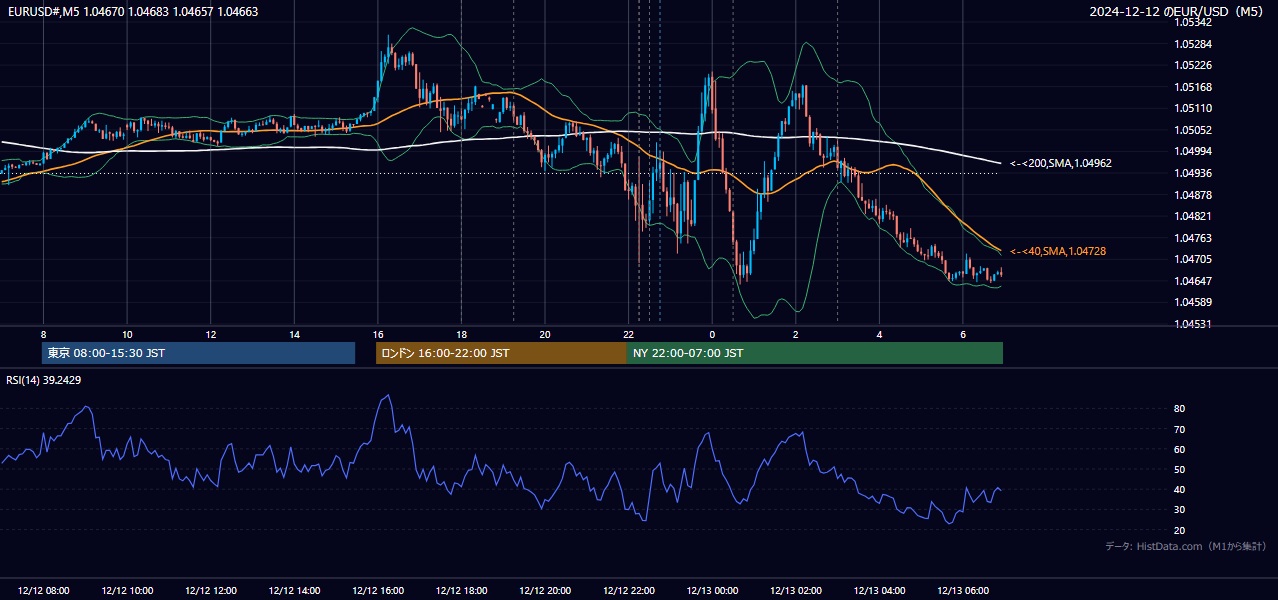Click RSI scale value 60
The height and width of the screenshot is (600, 1278).
click(x=1179, y=449)
